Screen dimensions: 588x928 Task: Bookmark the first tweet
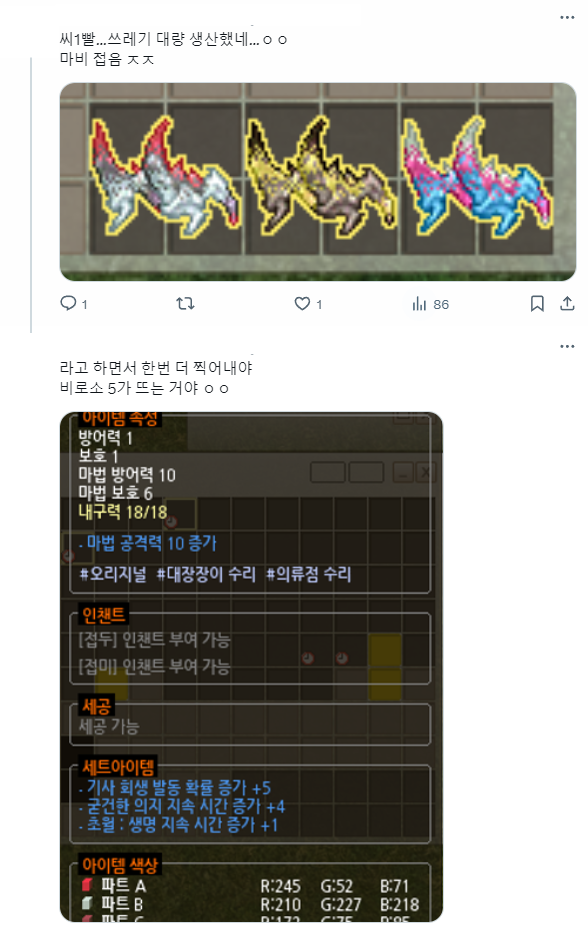pyautogui.click(x=537, y=304)
